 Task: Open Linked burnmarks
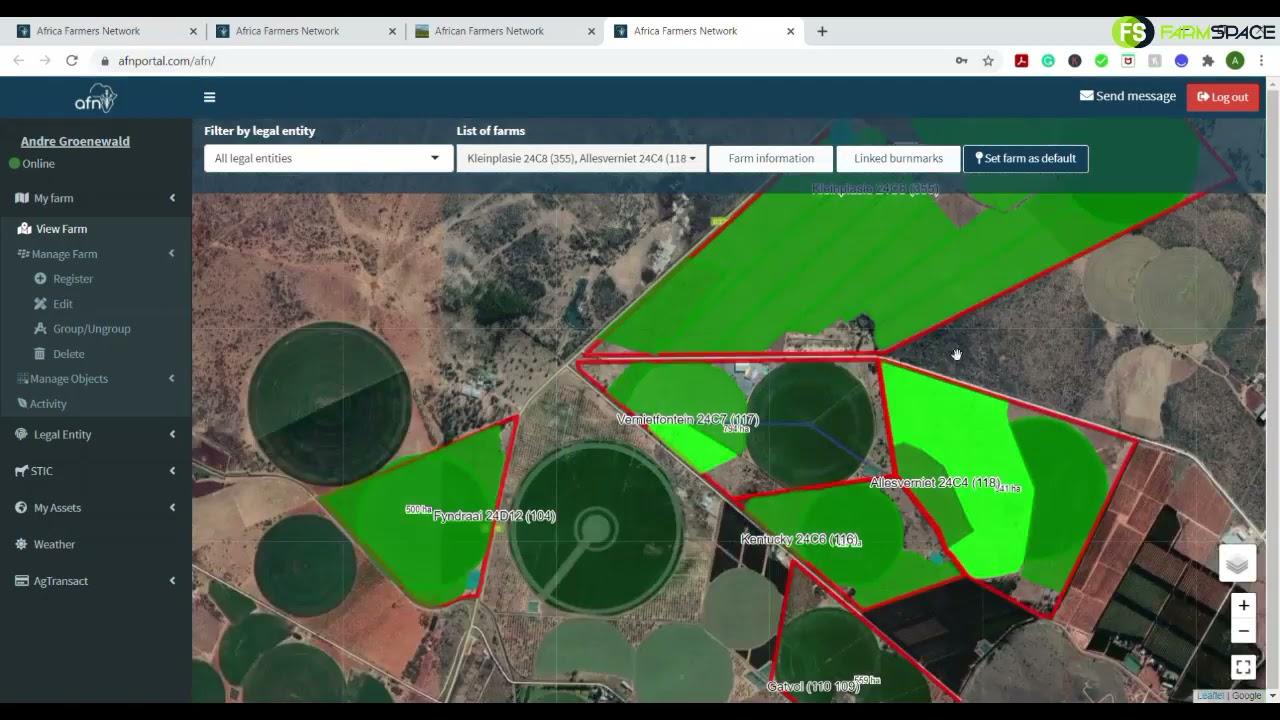coord(898,158)
